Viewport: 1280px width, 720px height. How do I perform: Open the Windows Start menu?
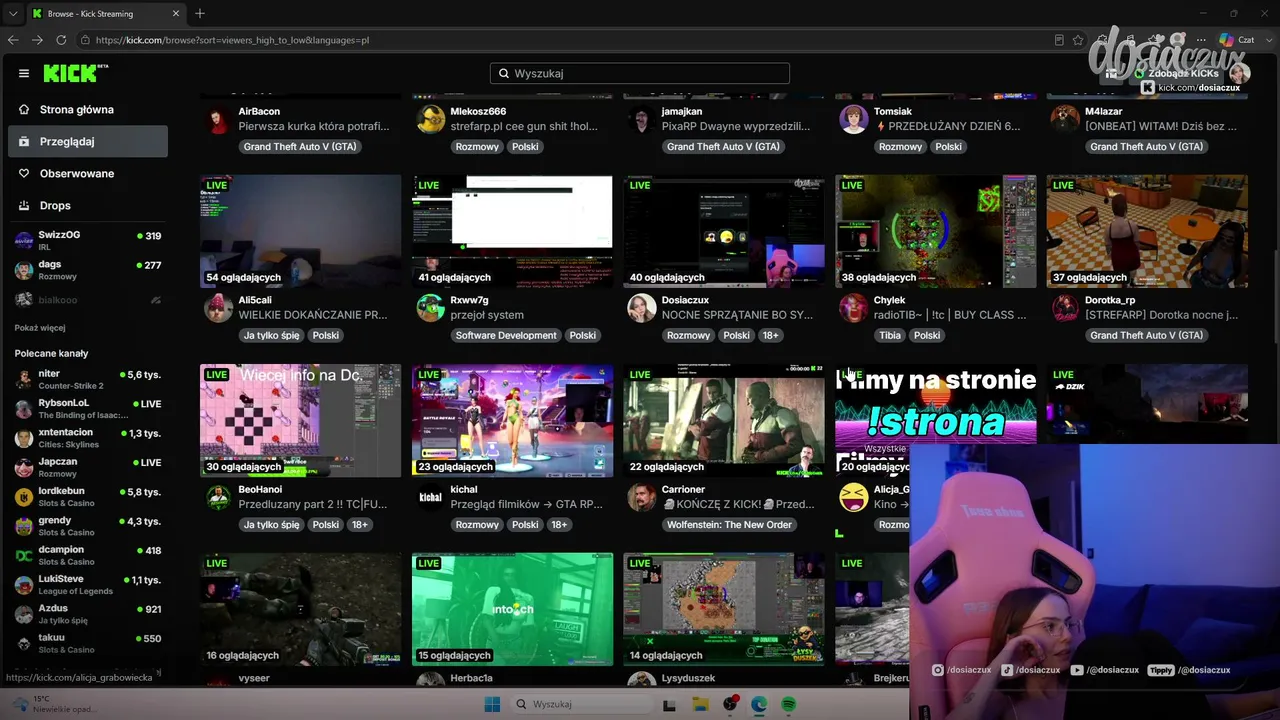click(x=492, y=704)
